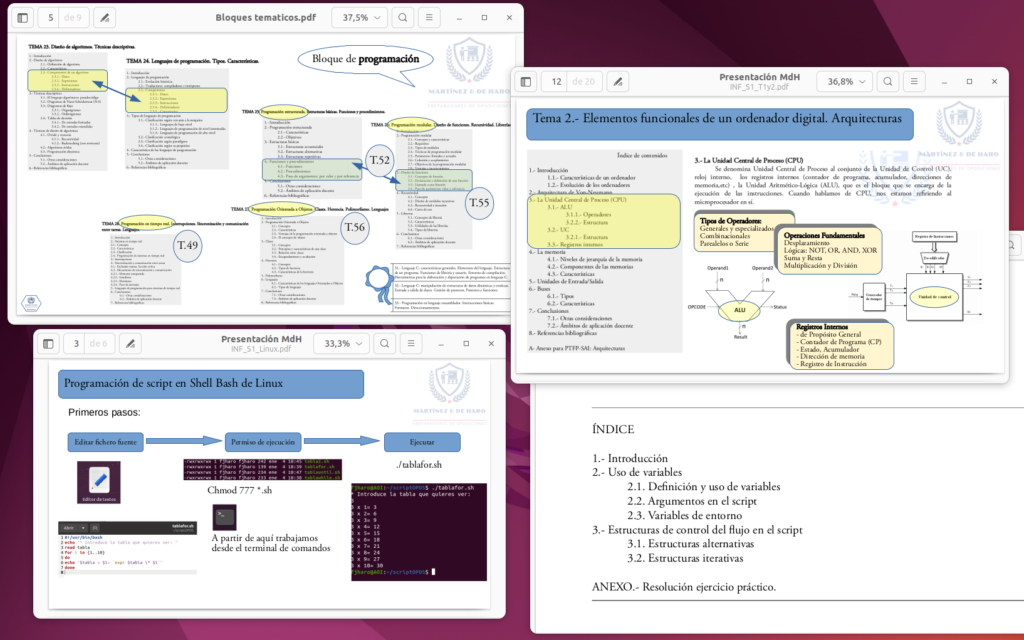Viewport: 1024px width, 640px height.
Task: Toggle sidebar in INF_S1_T1y2.pdf window
Action: (526, 82)
